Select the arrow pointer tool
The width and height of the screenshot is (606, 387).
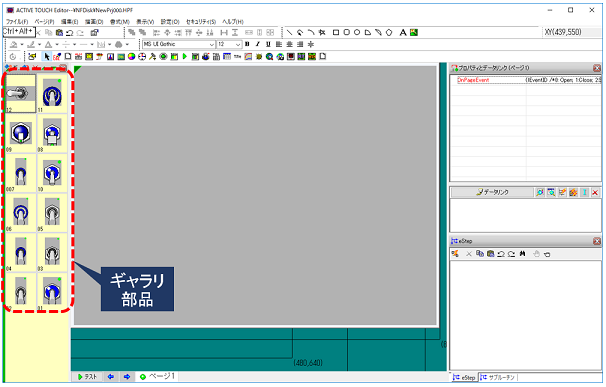coord(46,57)
